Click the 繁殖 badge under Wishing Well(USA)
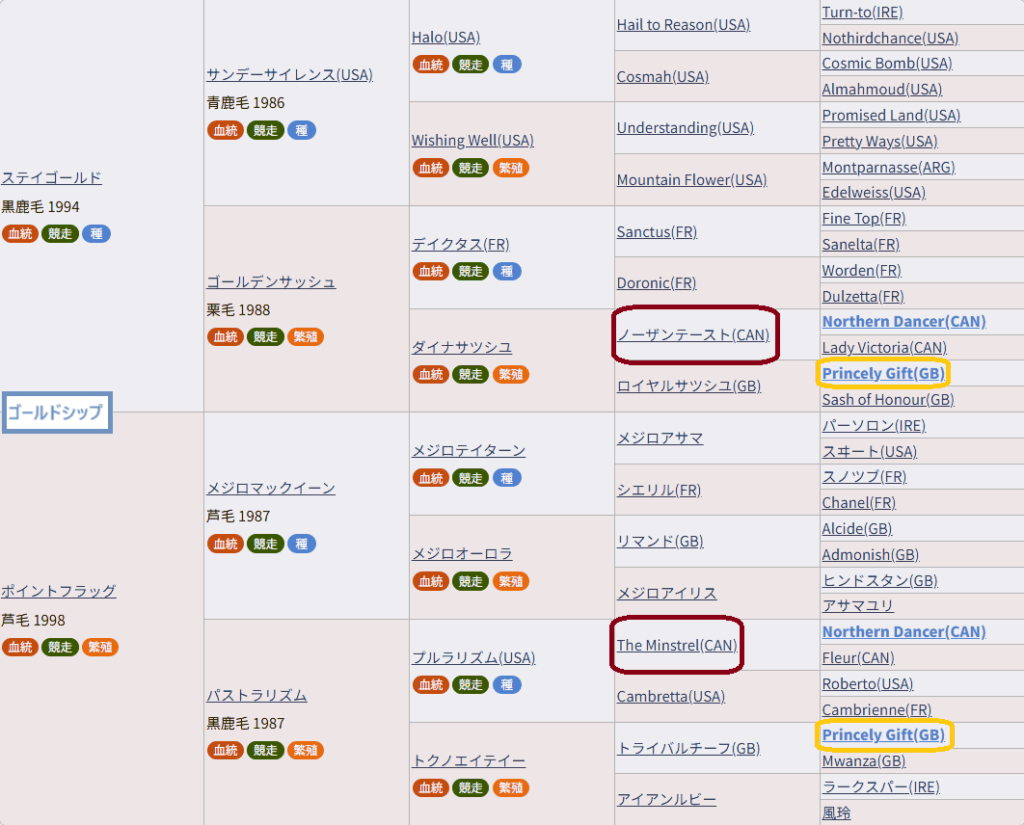This screenshot has width=1024, height=825. tap(511, 168)
